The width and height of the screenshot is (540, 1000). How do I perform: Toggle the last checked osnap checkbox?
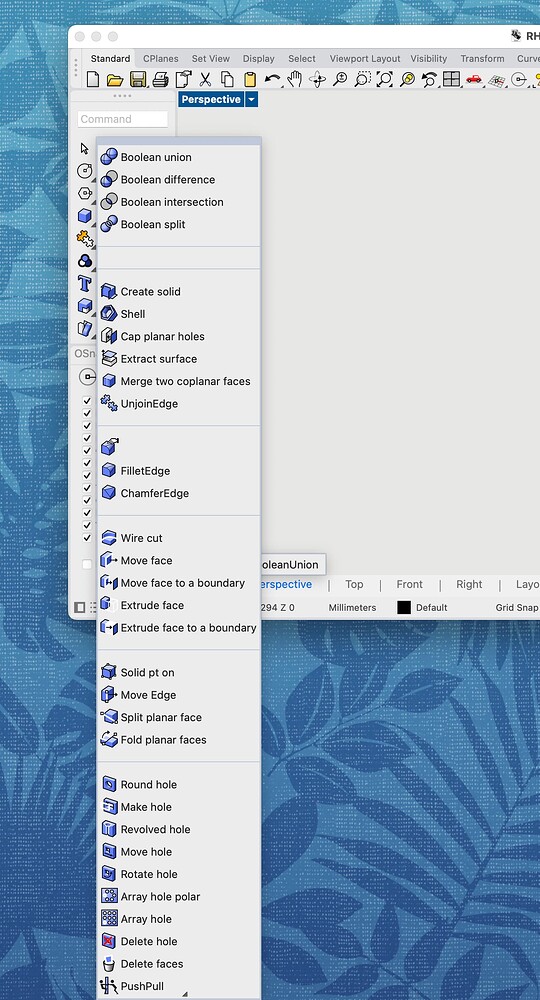pyautogui.click(x=87, y=538)
